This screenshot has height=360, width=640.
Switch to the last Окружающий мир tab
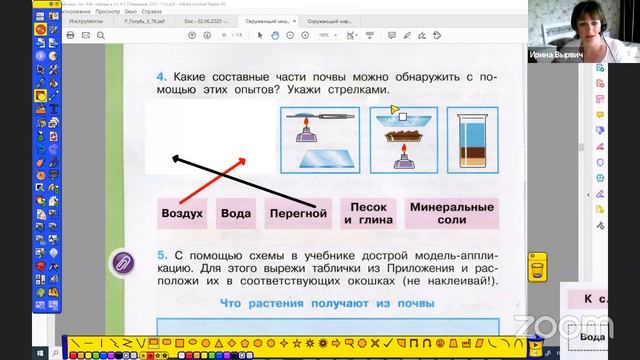(329, 21)
